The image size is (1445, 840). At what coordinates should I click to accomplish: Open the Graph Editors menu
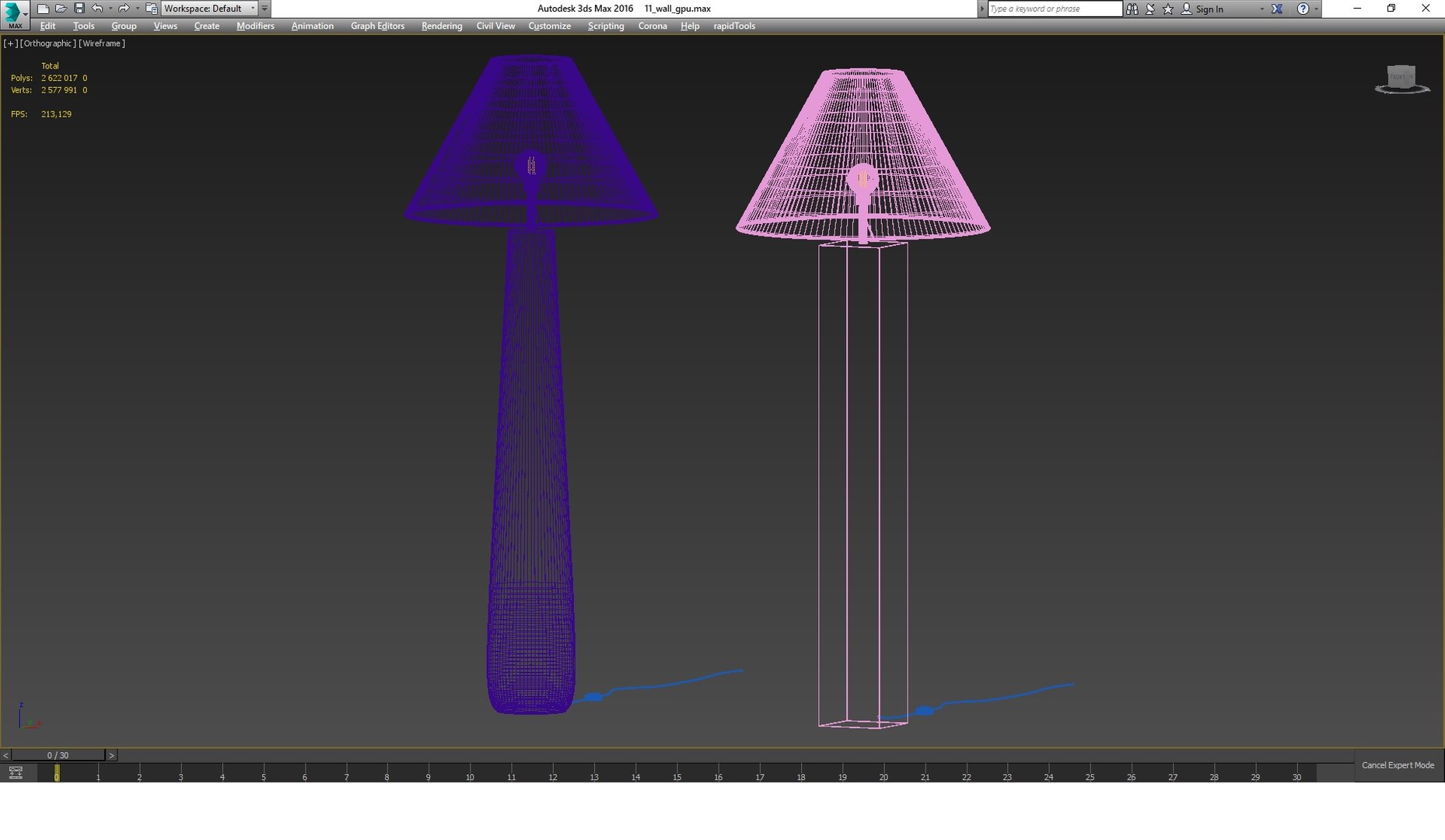(x=377, y=26)
